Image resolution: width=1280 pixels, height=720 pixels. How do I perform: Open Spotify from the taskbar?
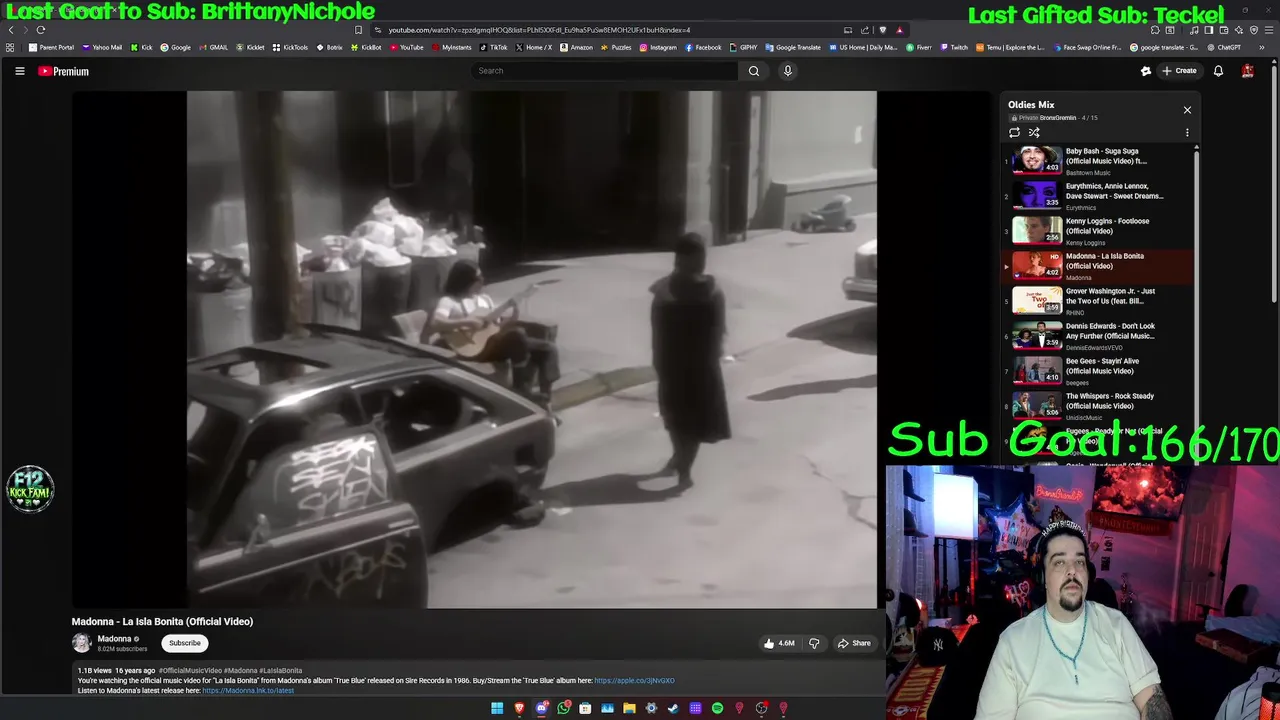[717, 708]
